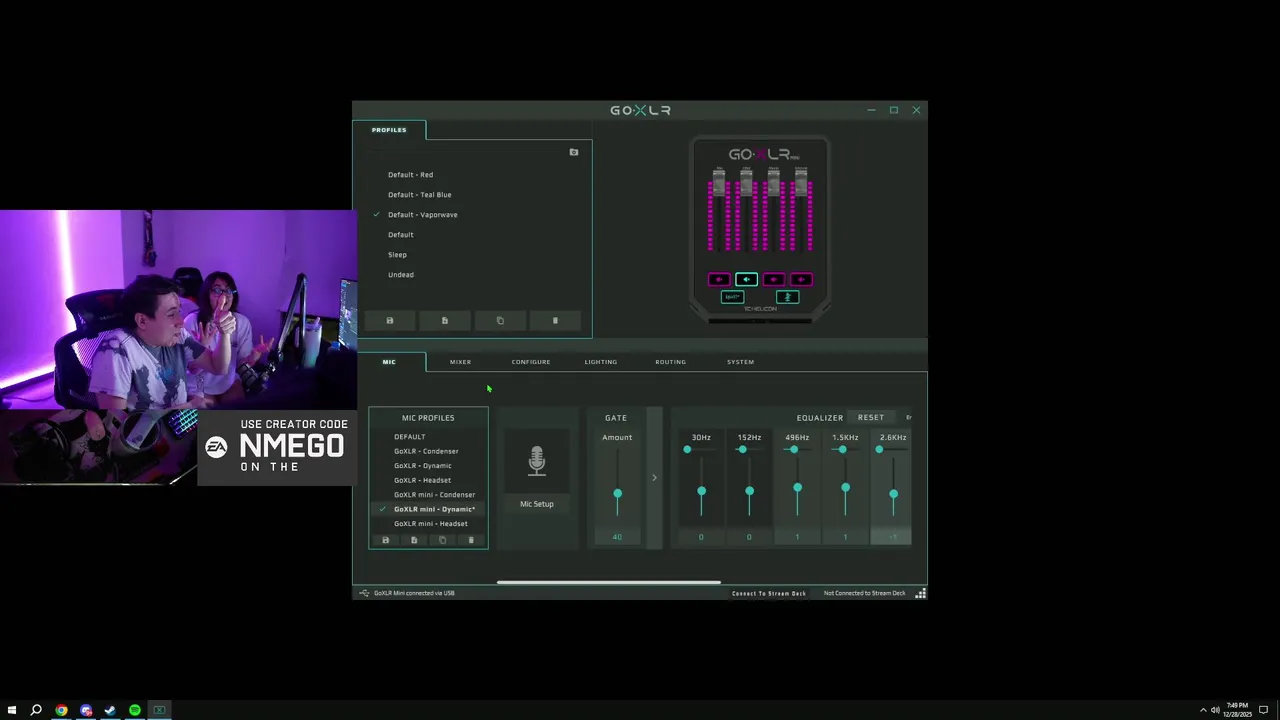Viewport: 1280px width, 720px height.
Task: Toggle first mute button on GoXLR device
Action: click(719, 279)
